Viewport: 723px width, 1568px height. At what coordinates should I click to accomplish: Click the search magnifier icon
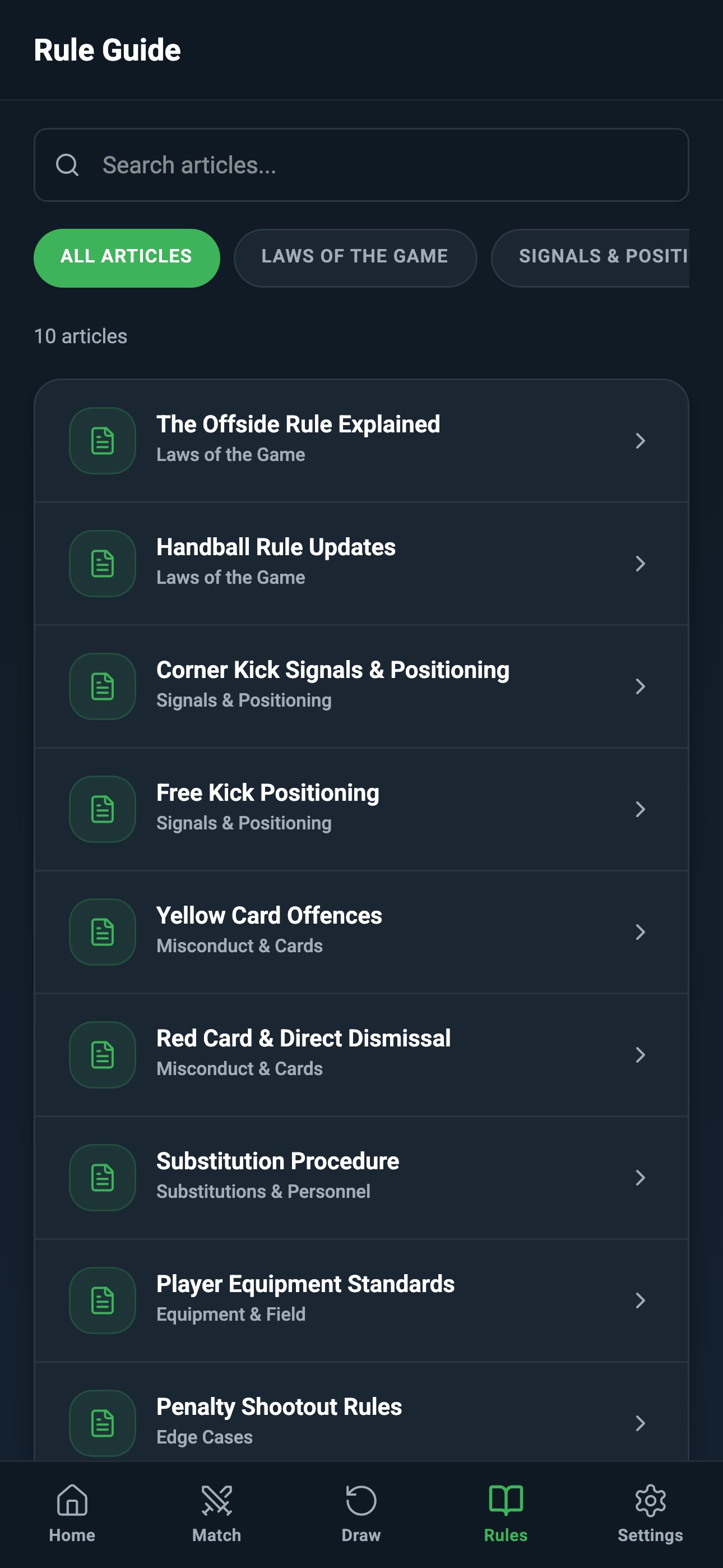tap(67, 165)
